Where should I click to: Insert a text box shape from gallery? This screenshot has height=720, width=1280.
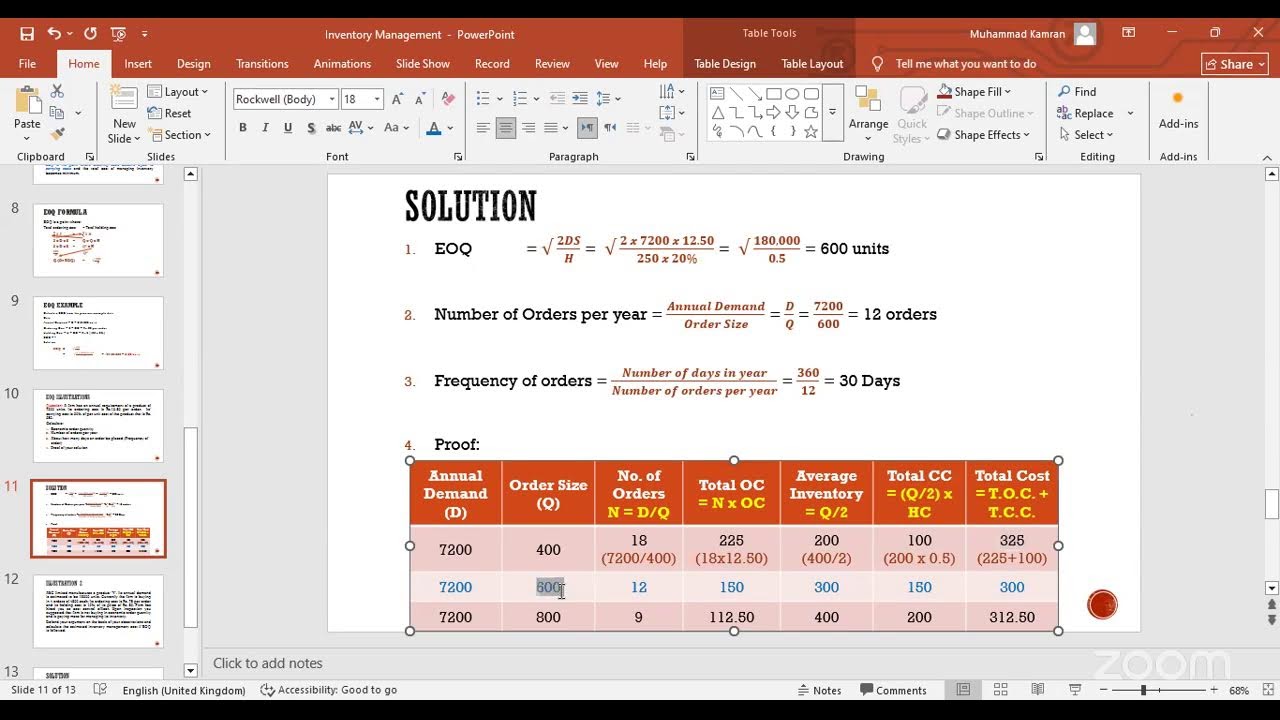pyautogui.click(x=717, y=94)
